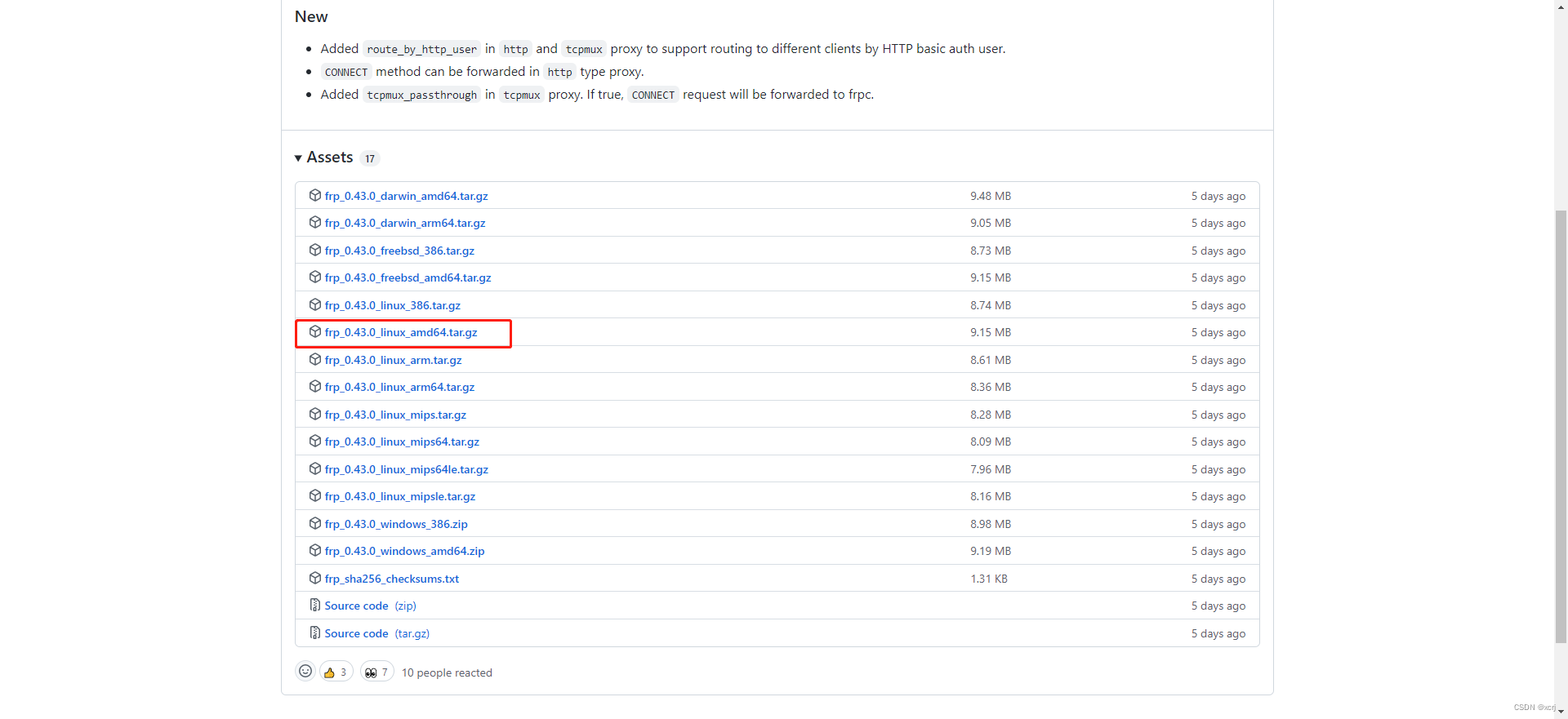Download frp_0.43.0_linux_386.tar.gz
This screenshot has width=1568, height=719.
[392, 305]
